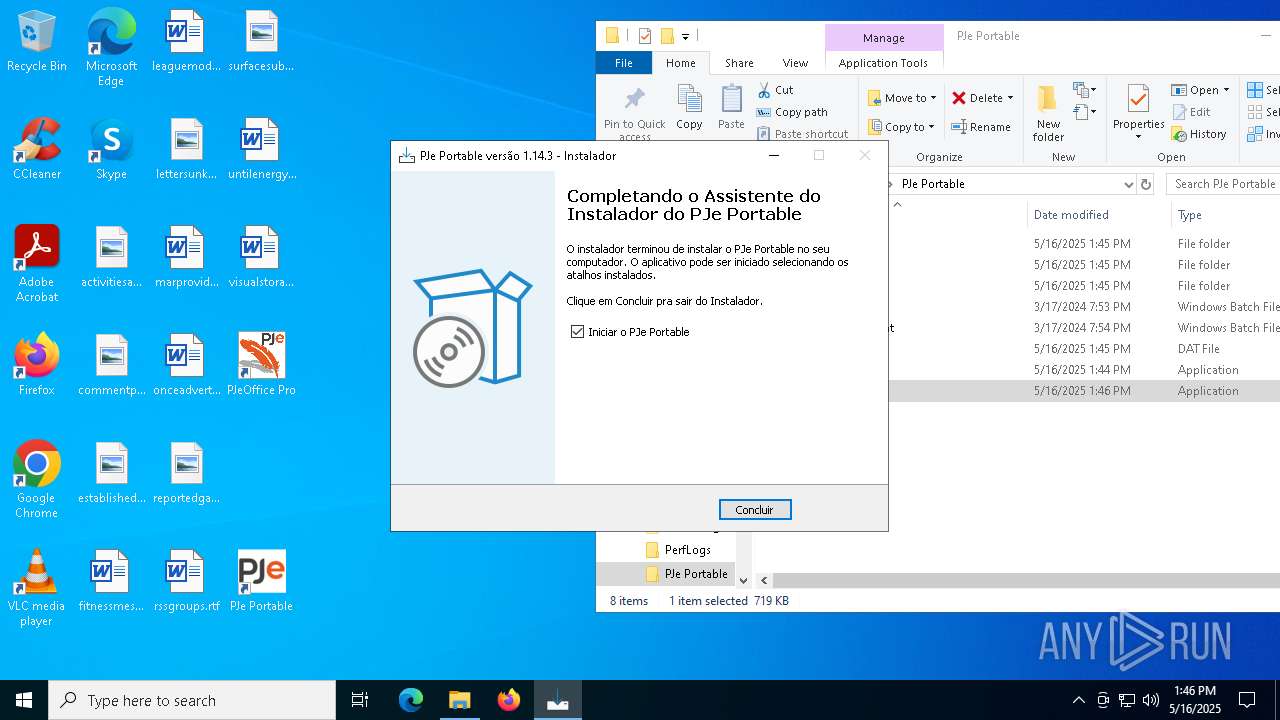Open Task View on taskbar

[x=360, y=700]
